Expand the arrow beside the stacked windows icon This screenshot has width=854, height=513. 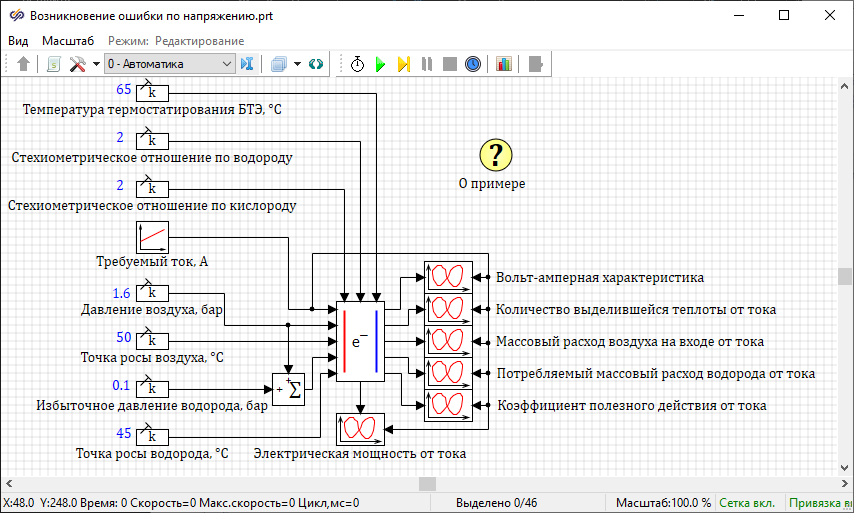(297, 64)
